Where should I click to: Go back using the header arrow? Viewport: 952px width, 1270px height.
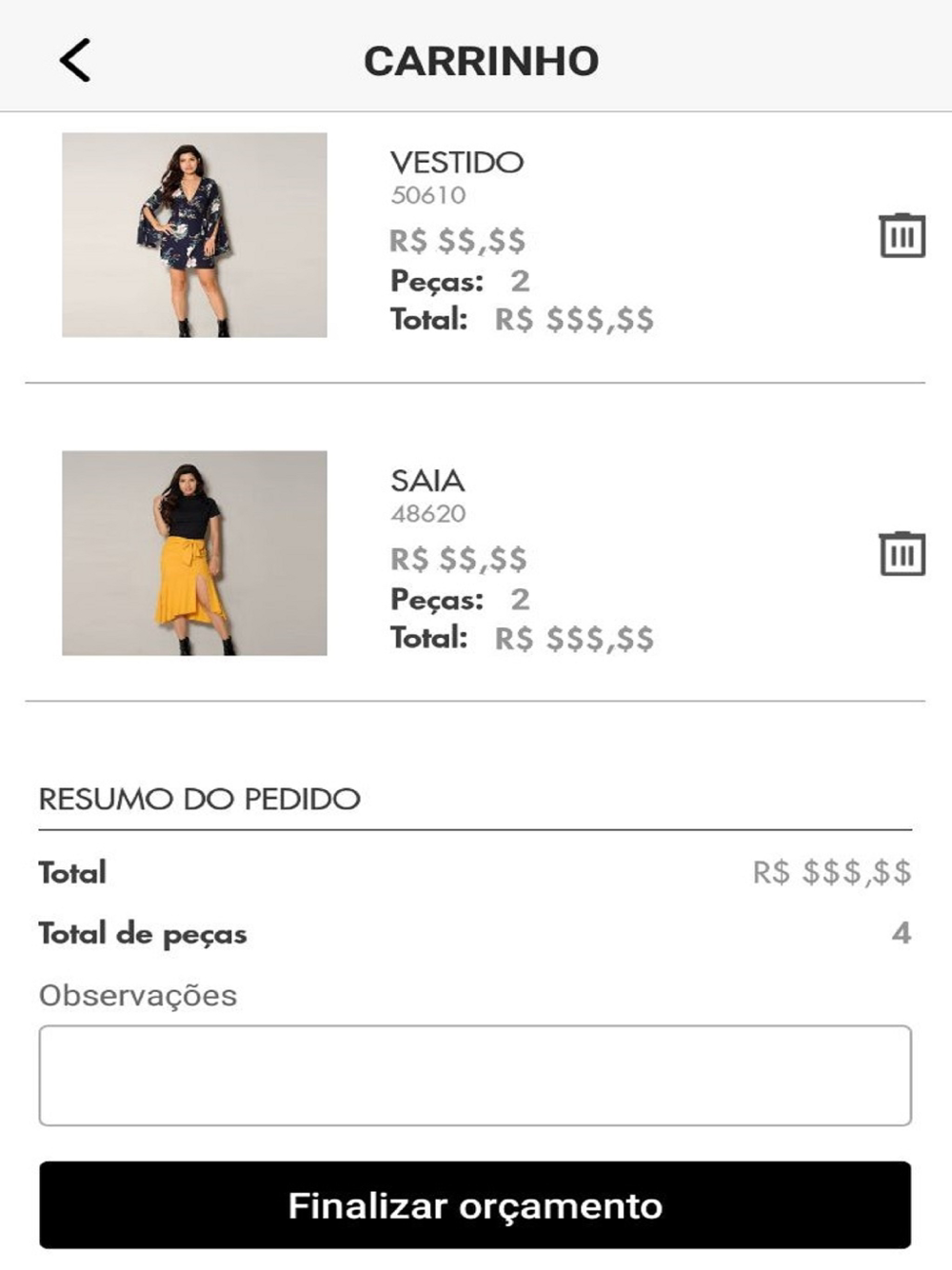coord(75,60)
